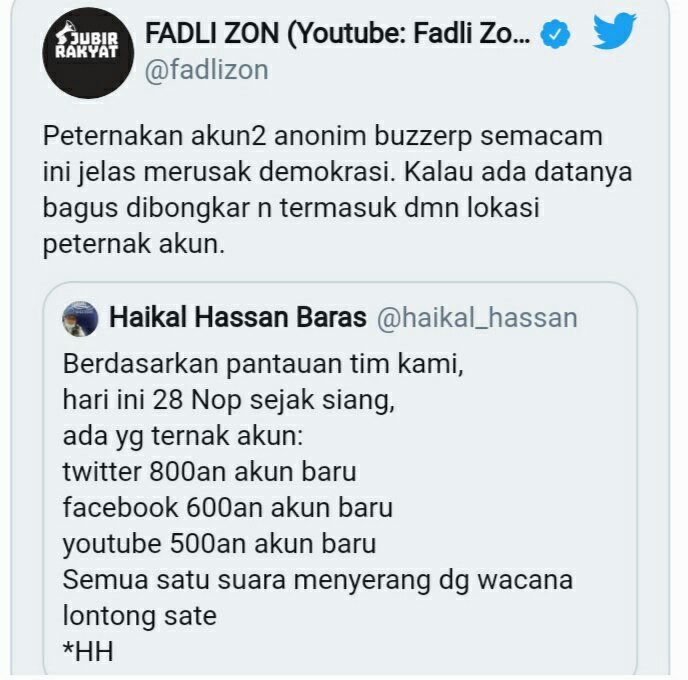Viewport: 688px width, 680px height.
Task: Click the '*HH' signature in quoted tweet
Action: pyautogui.click(x=88, y=651)
